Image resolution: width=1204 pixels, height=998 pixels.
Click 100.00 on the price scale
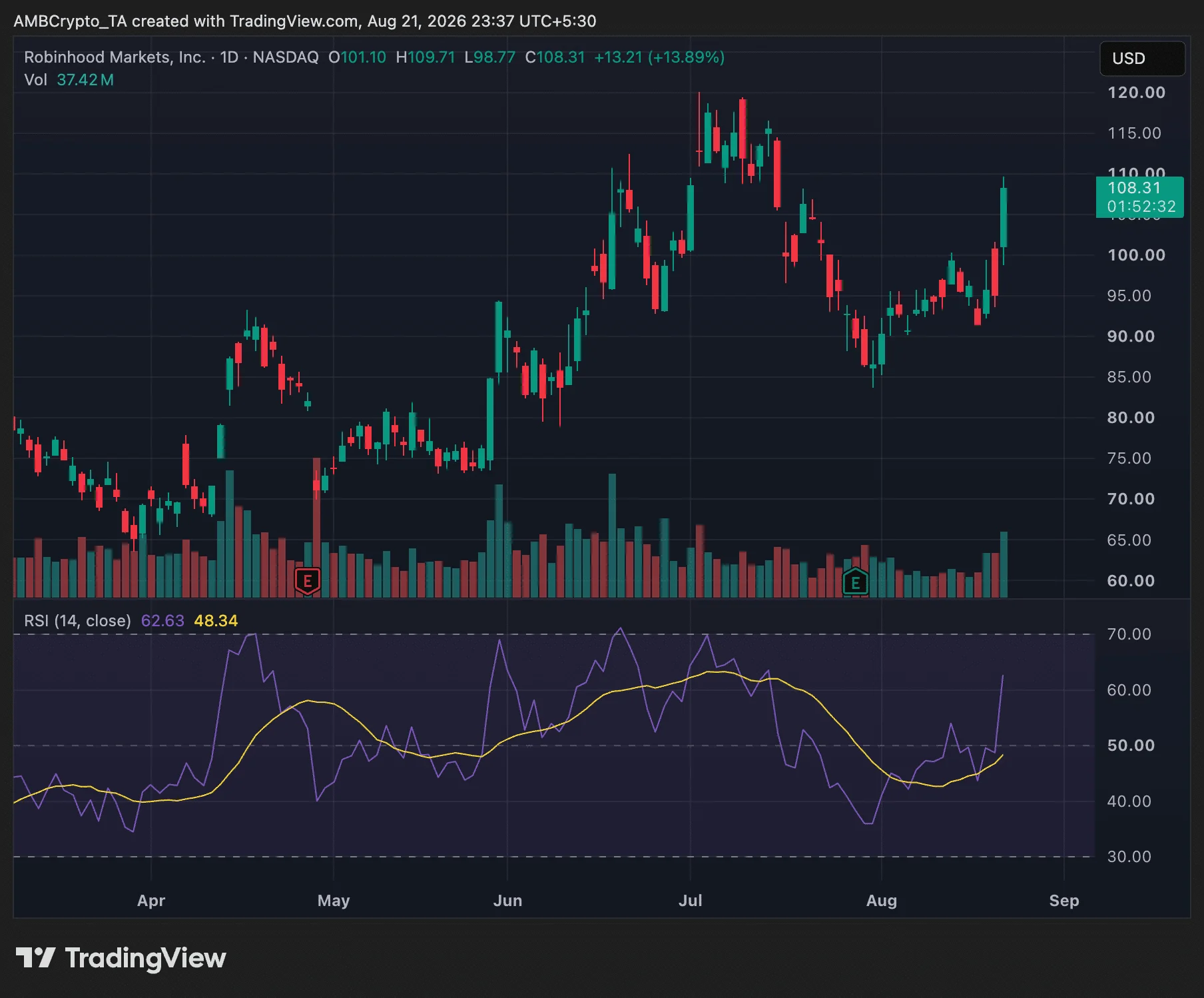coord(1136,255)
